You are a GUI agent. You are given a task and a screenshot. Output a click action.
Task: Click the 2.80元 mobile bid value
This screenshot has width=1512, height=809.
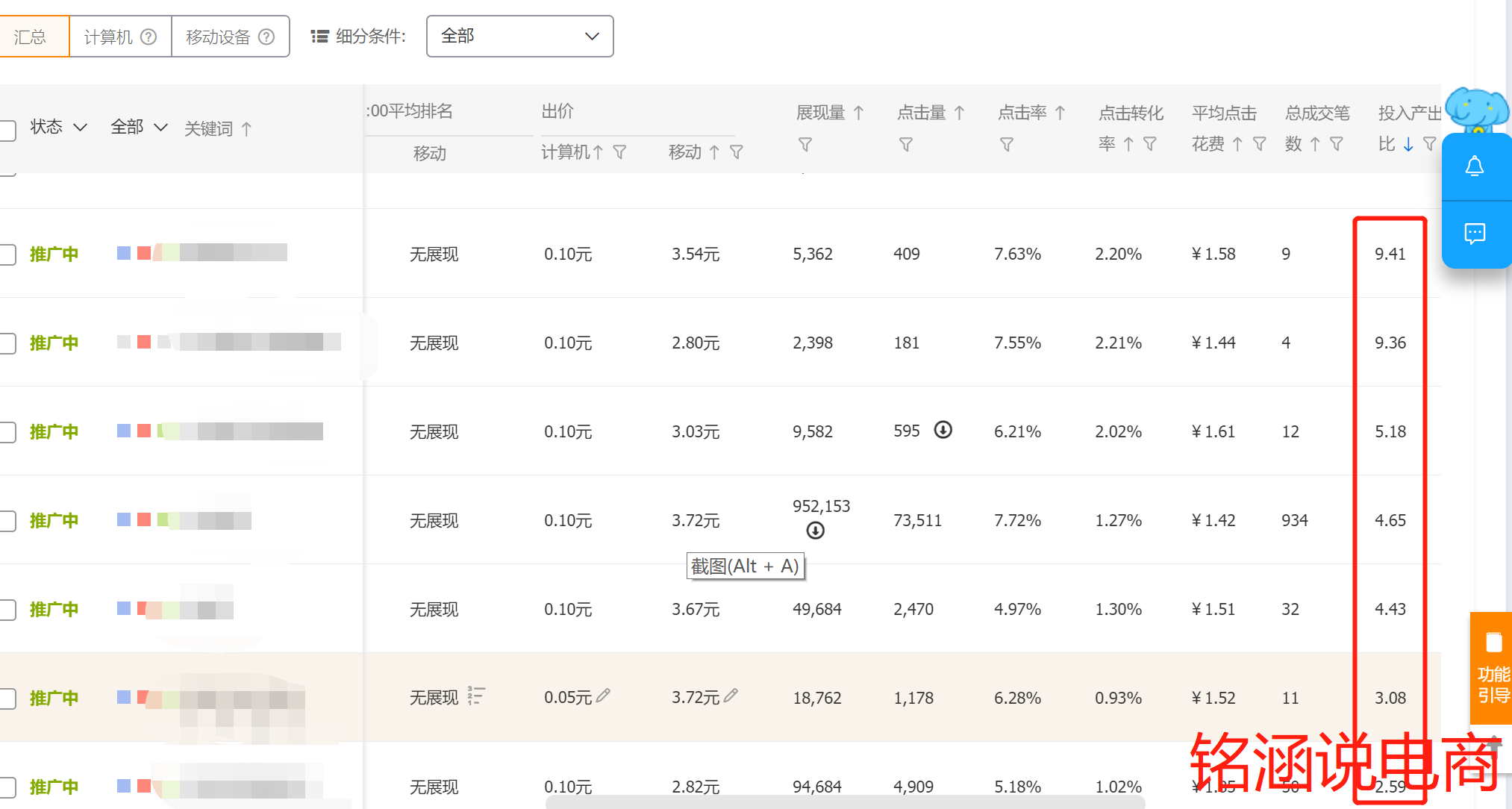click(696, 343)
